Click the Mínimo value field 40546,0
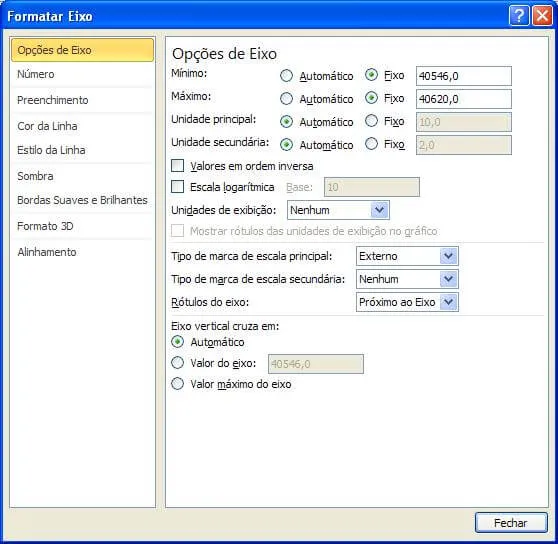Viewport: 558px width, 544px height. (x=464, y=76)
